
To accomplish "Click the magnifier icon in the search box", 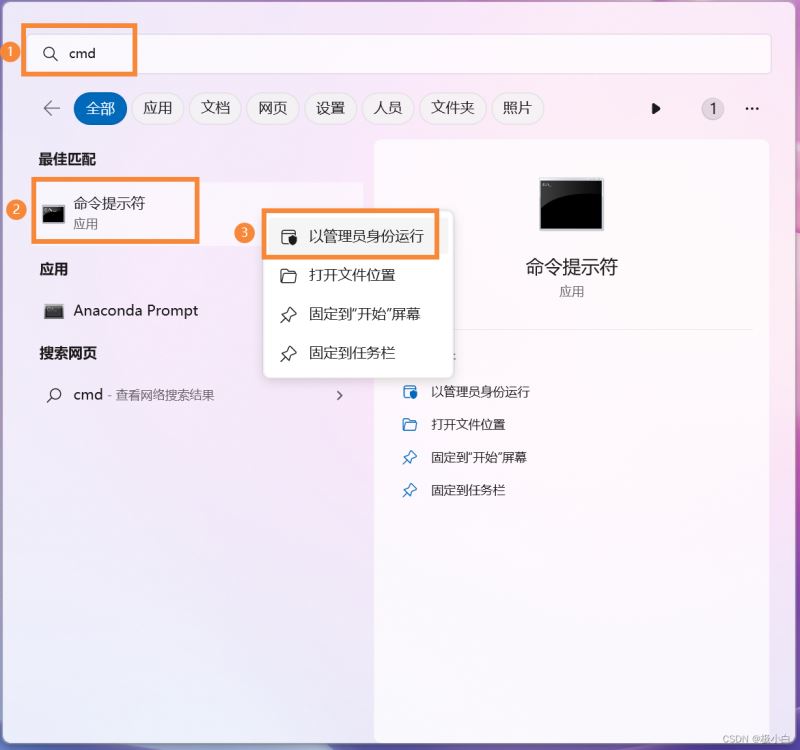I will coord(50,51).
